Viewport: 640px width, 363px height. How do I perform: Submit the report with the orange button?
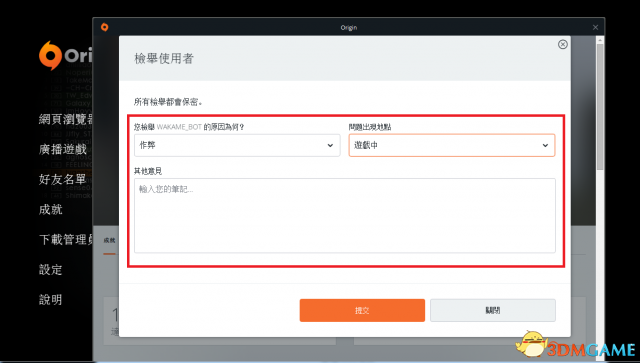click(362, 310)
